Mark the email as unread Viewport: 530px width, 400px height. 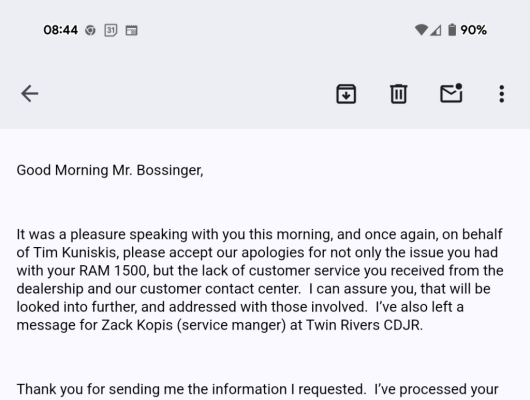[x=451, y=93]
